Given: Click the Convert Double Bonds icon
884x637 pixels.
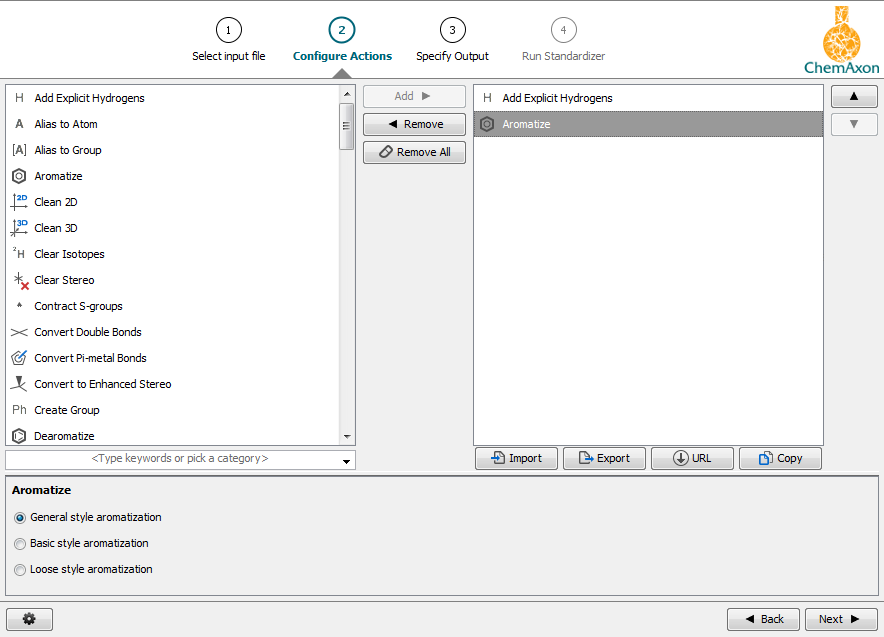Looking at the screenshot, I should pyautogui.click(x=18, y=332).
